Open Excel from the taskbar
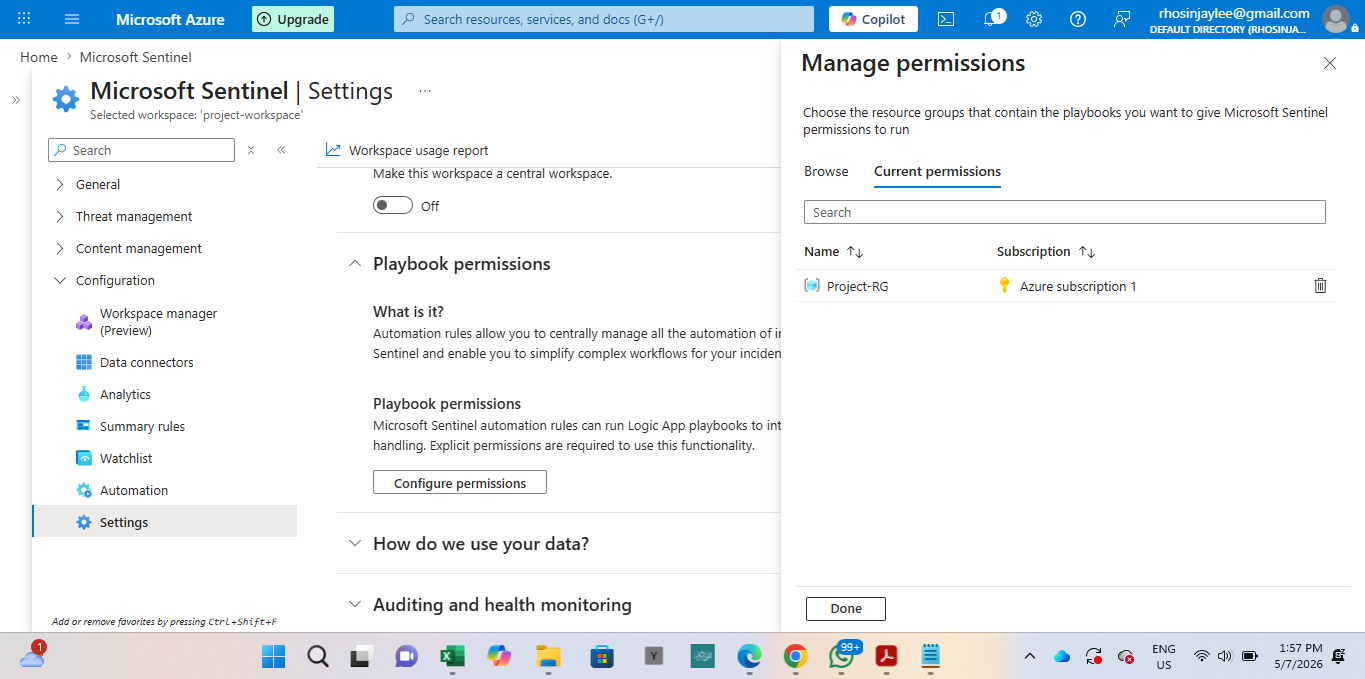Image resolution: width=1365 pixels, height=679 pixels. click(452, 656)
